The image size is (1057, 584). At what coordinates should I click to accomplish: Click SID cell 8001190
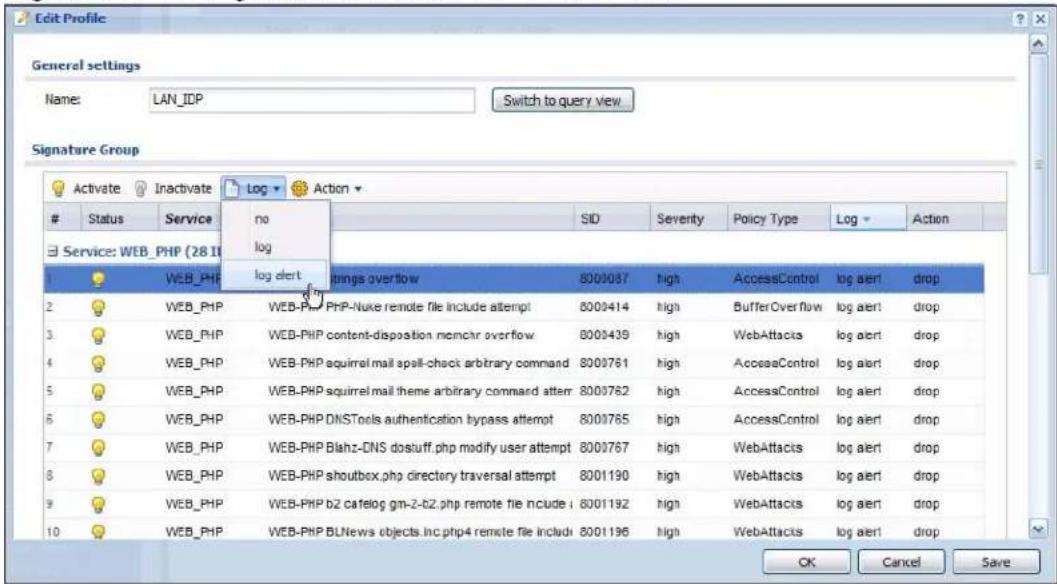tap(604, 476)
